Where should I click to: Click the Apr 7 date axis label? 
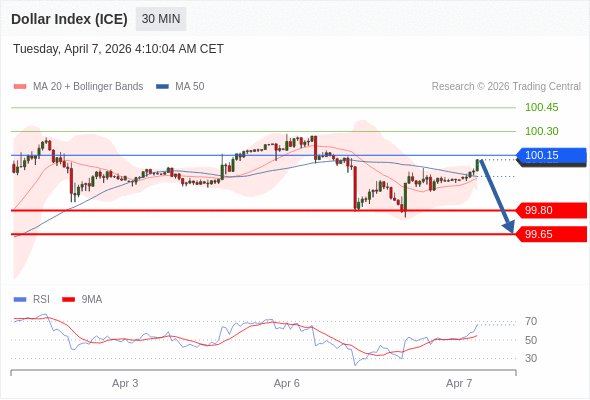459,383
